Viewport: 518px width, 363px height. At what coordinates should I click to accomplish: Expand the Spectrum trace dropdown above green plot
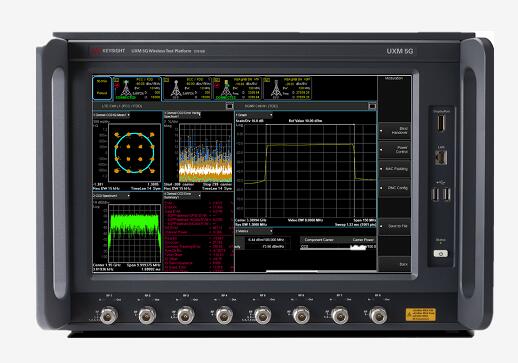[x=111, y=196]
